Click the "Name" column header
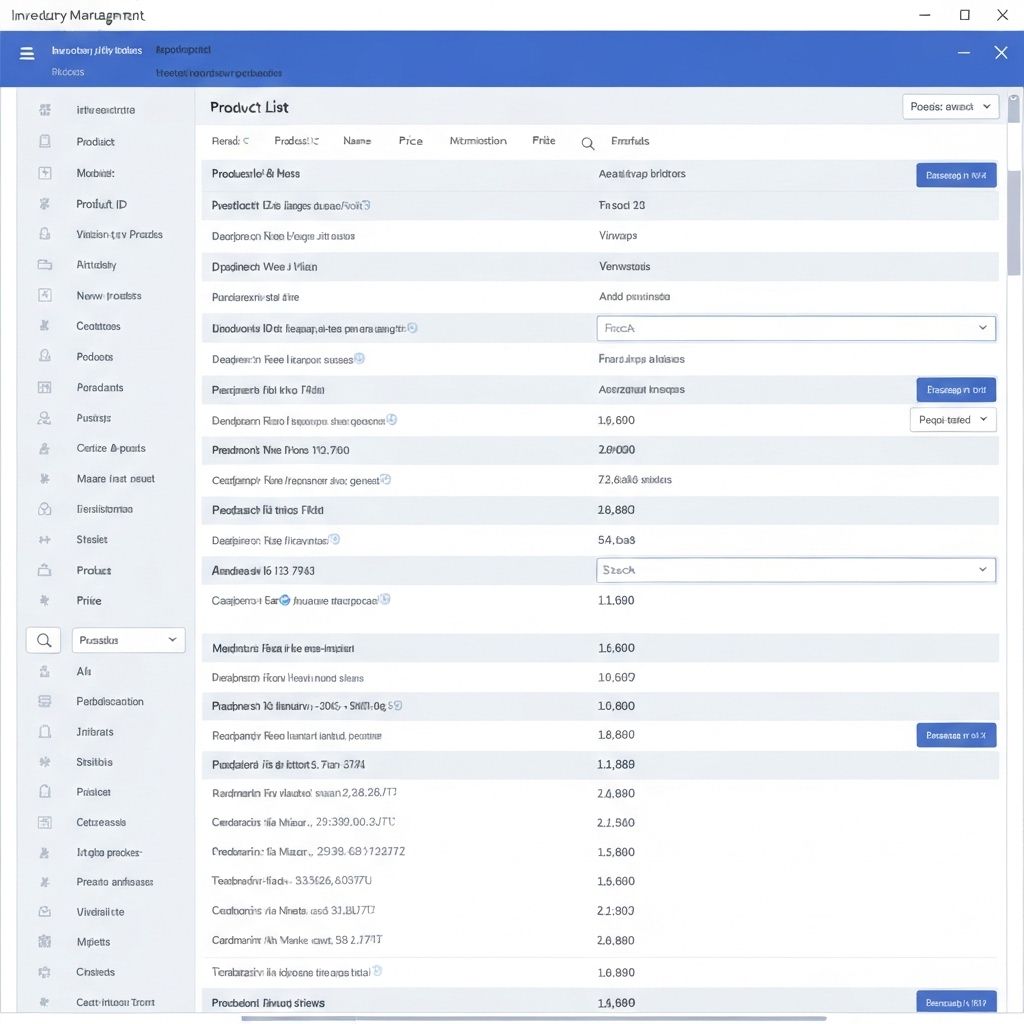The width and height of the screenshot is (1024, 1024). [x=357, y=141]
